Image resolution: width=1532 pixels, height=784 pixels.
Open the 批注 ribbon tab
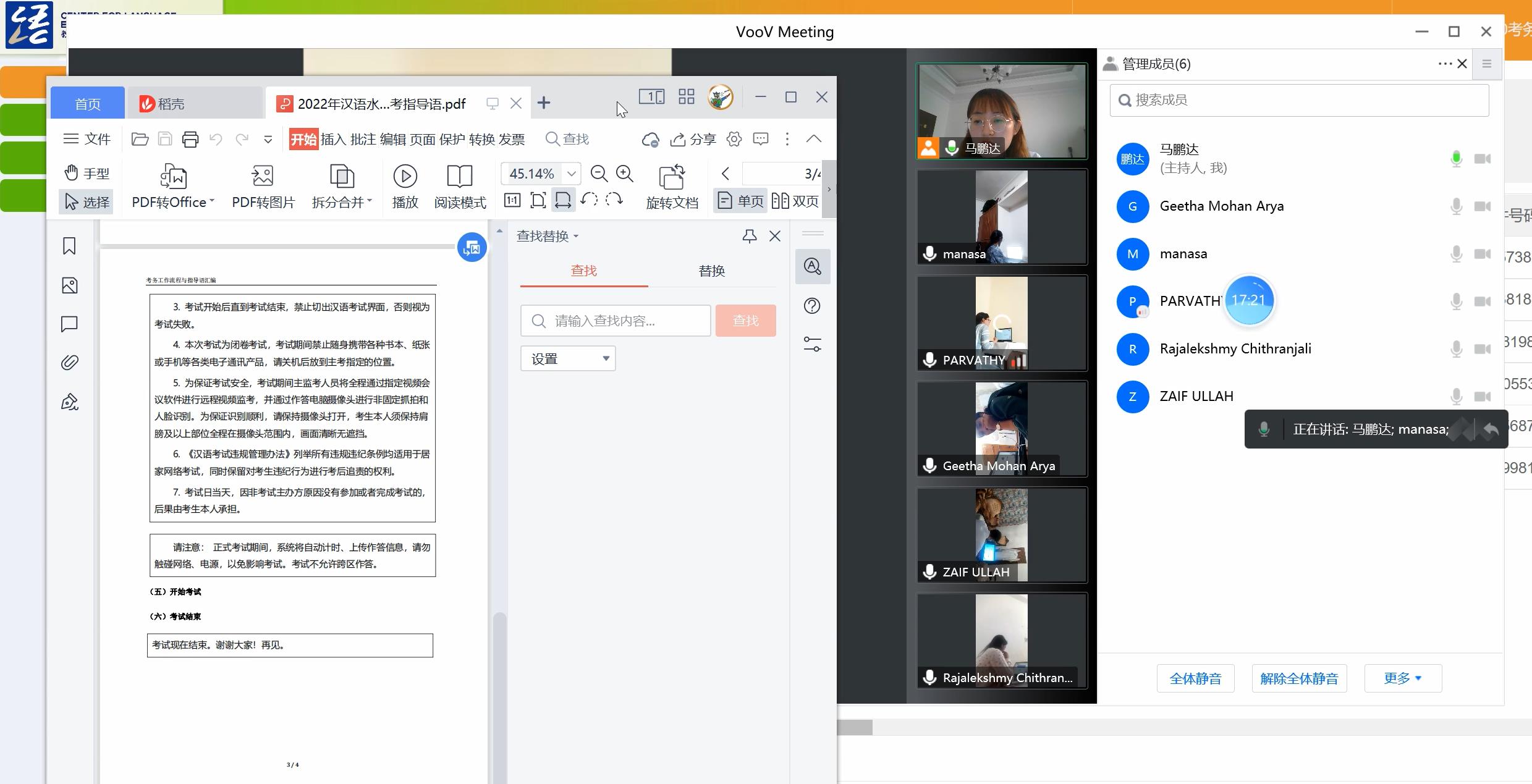(362, 139)
